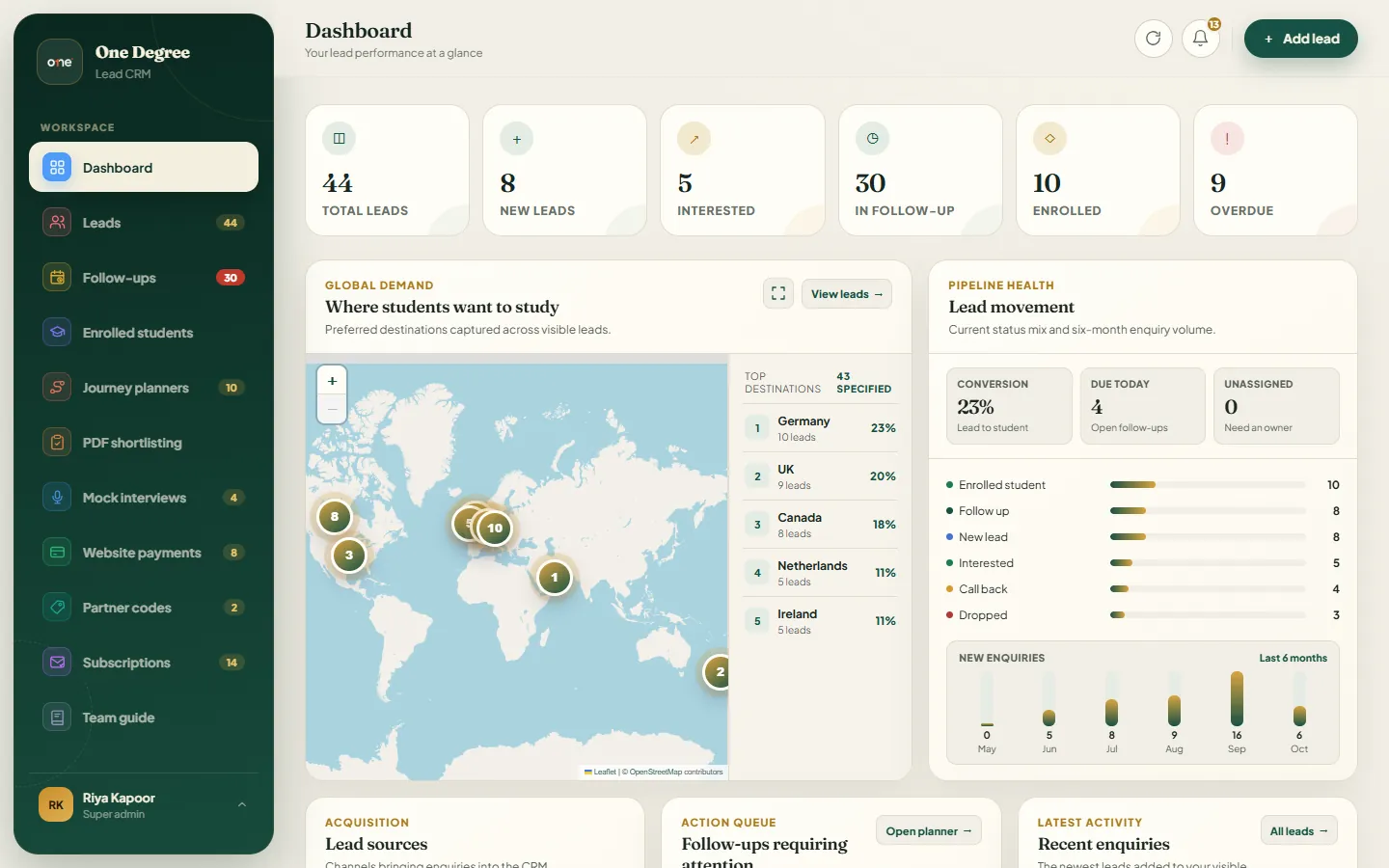
Task: Click the In Follow-up clock icon
Action: tap(872, 139)
